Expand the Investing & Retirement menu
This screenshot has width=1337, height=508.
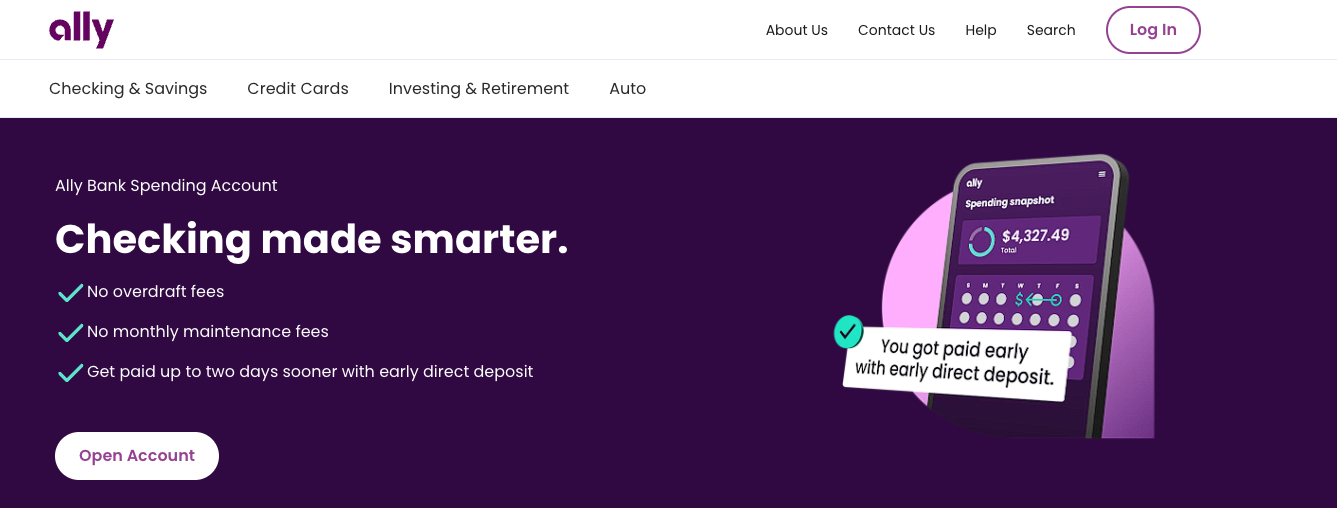pyautogui.click(x=478, y=89)
